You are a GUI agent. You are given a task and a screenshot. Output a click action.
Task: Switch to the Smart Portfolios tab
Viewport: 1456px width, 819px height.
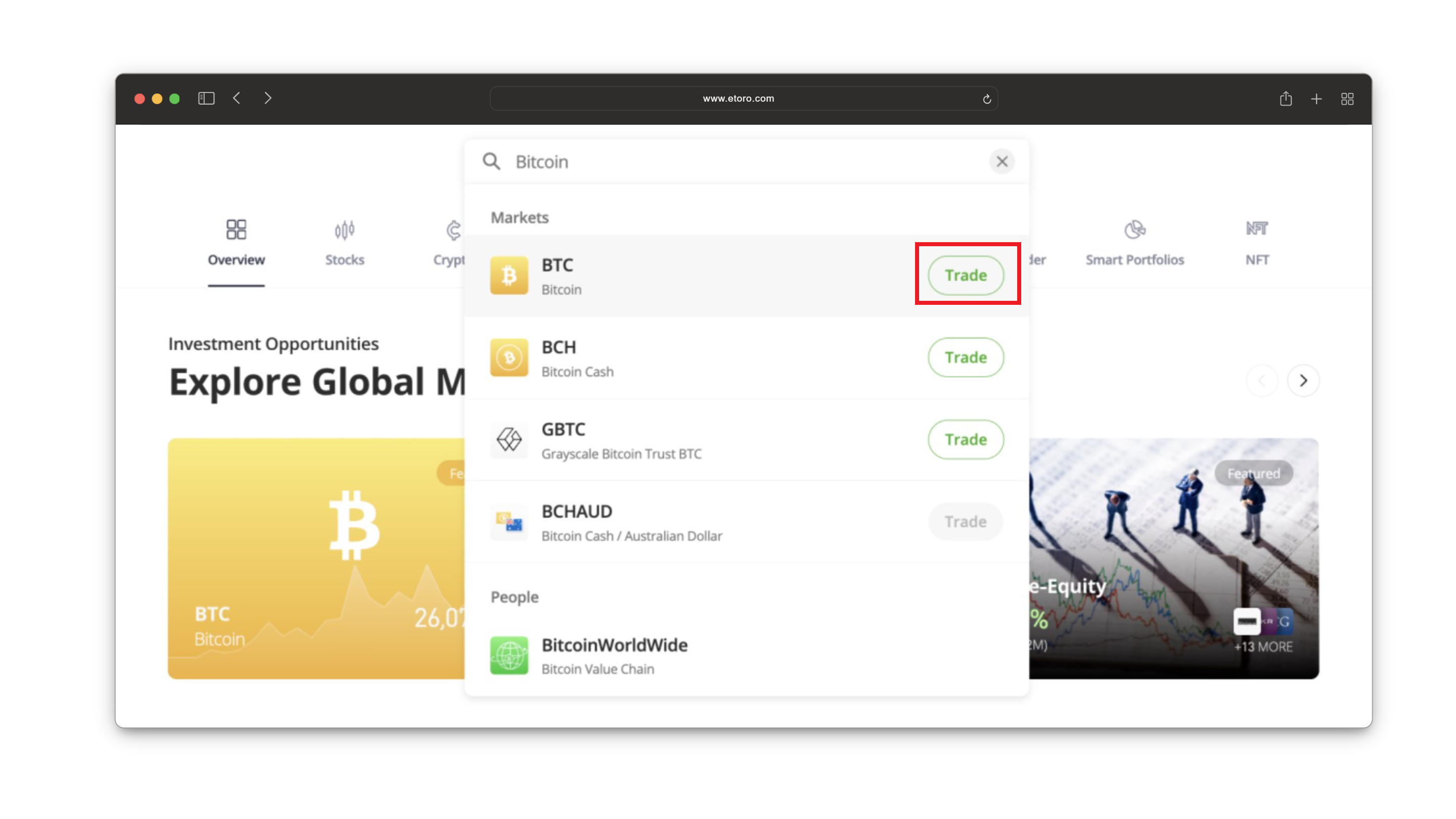(x=1134, y=243)
